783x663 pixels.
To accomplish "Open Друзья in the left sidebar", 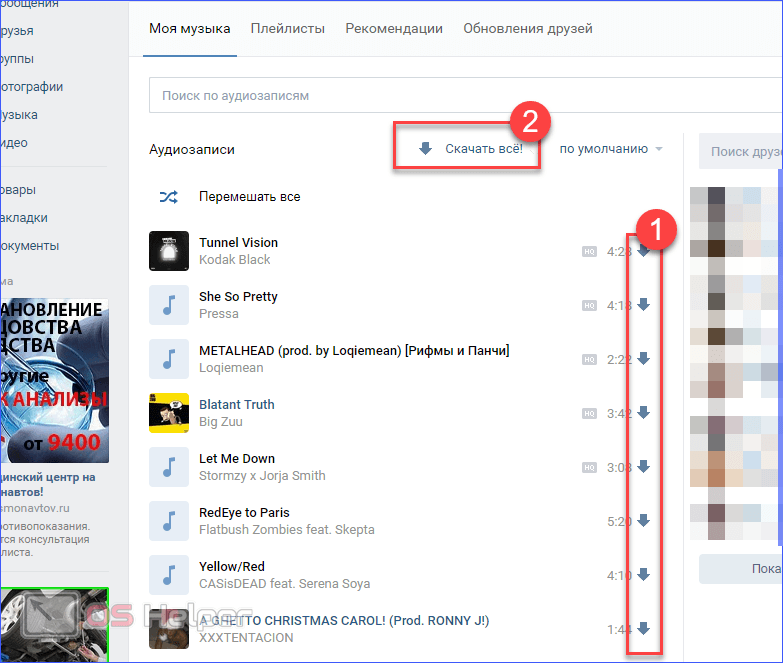I will click(17, 30).
